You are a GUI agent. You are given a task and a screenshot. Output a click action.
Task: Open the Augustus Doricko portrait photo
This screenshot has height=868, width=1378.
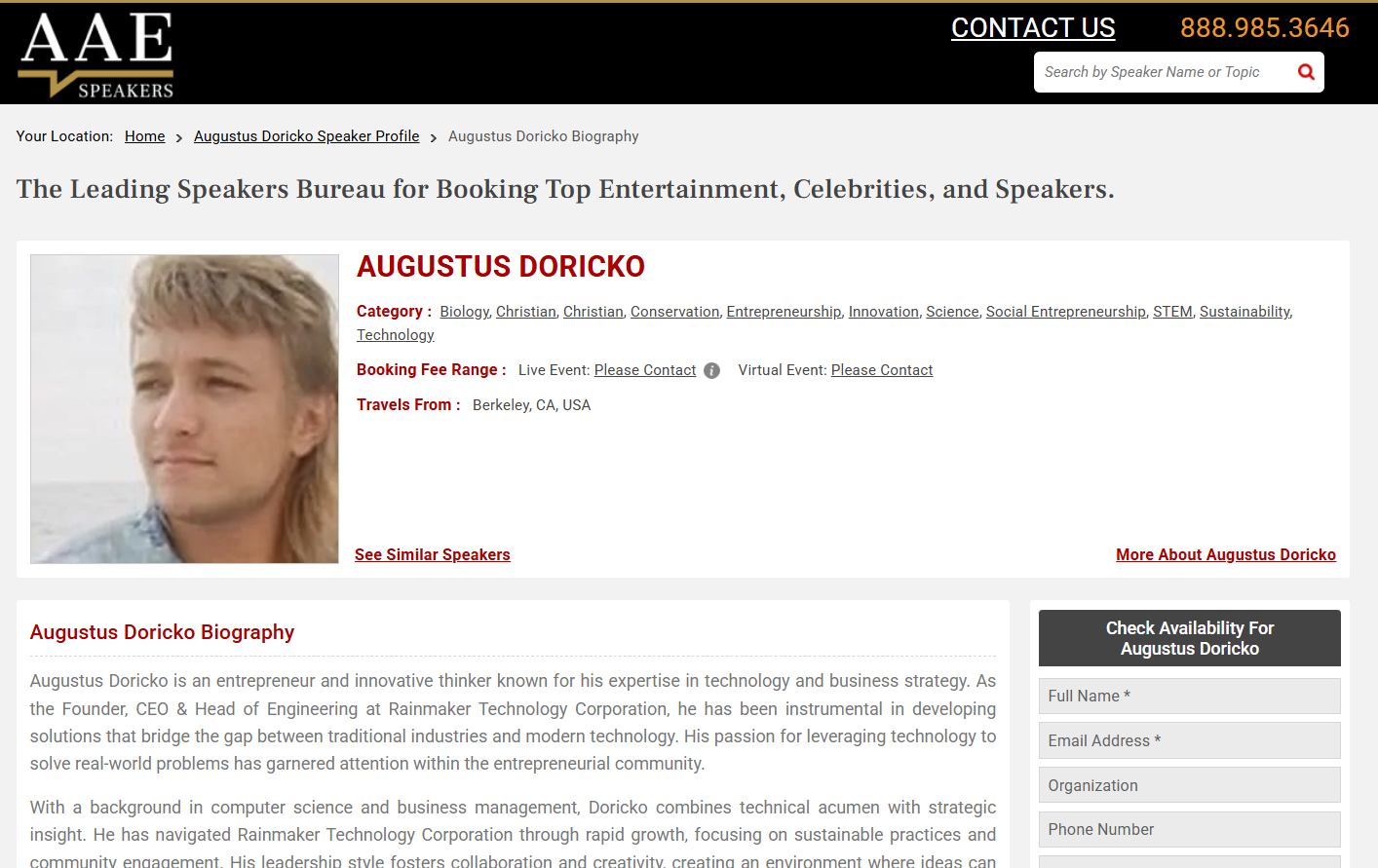tap(184, 409)
